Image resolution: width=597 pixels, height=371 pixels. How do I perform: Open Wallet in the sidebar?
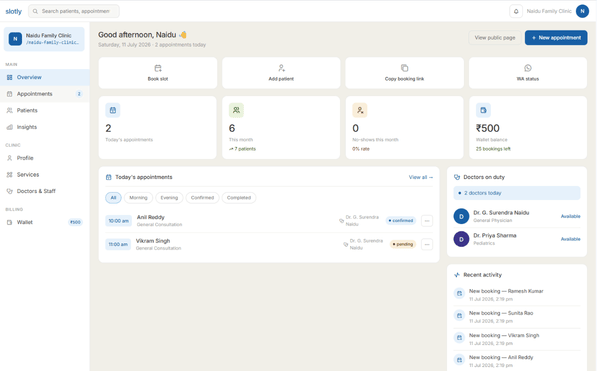[45, 222]
